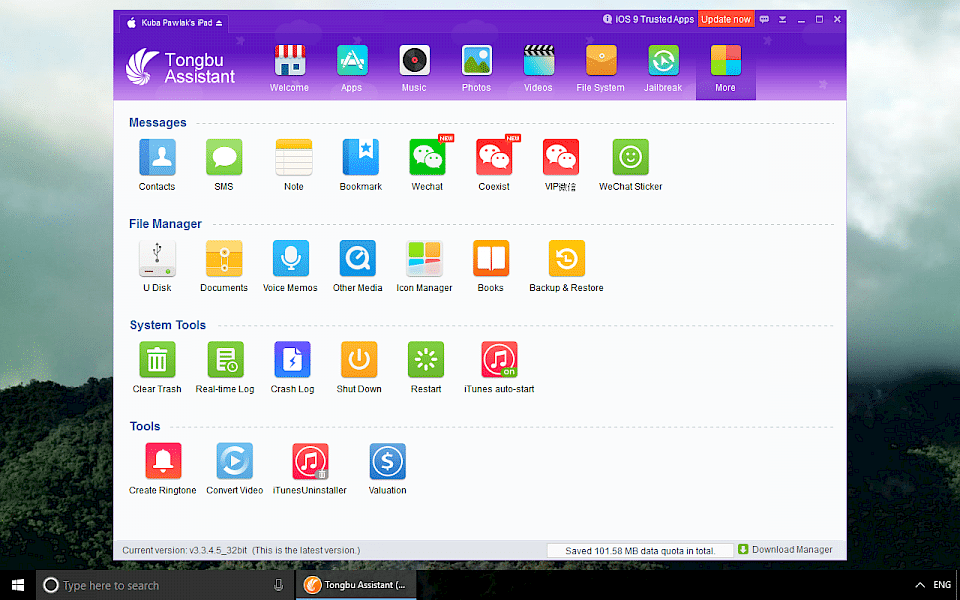Click the ENG language indicator
The height and width of the screenshot is (600, 960).
[x=942, y=585]
